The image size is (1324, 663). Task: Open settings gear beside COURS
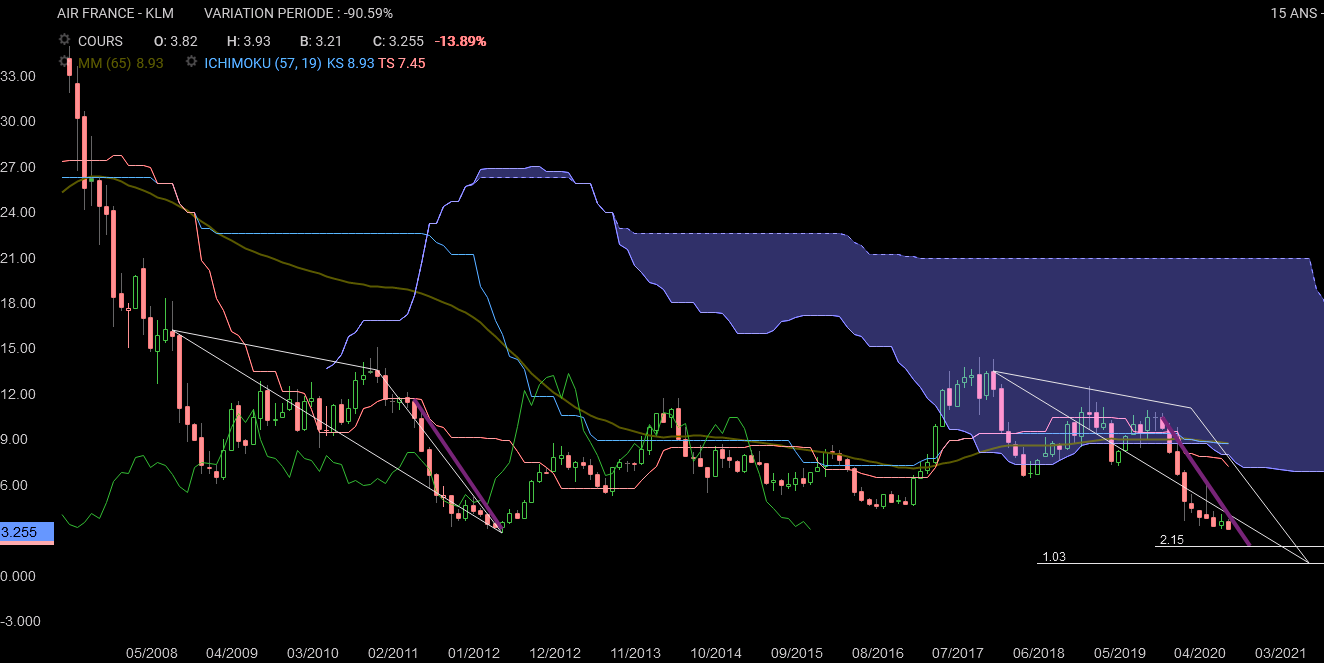coord(64,41)
